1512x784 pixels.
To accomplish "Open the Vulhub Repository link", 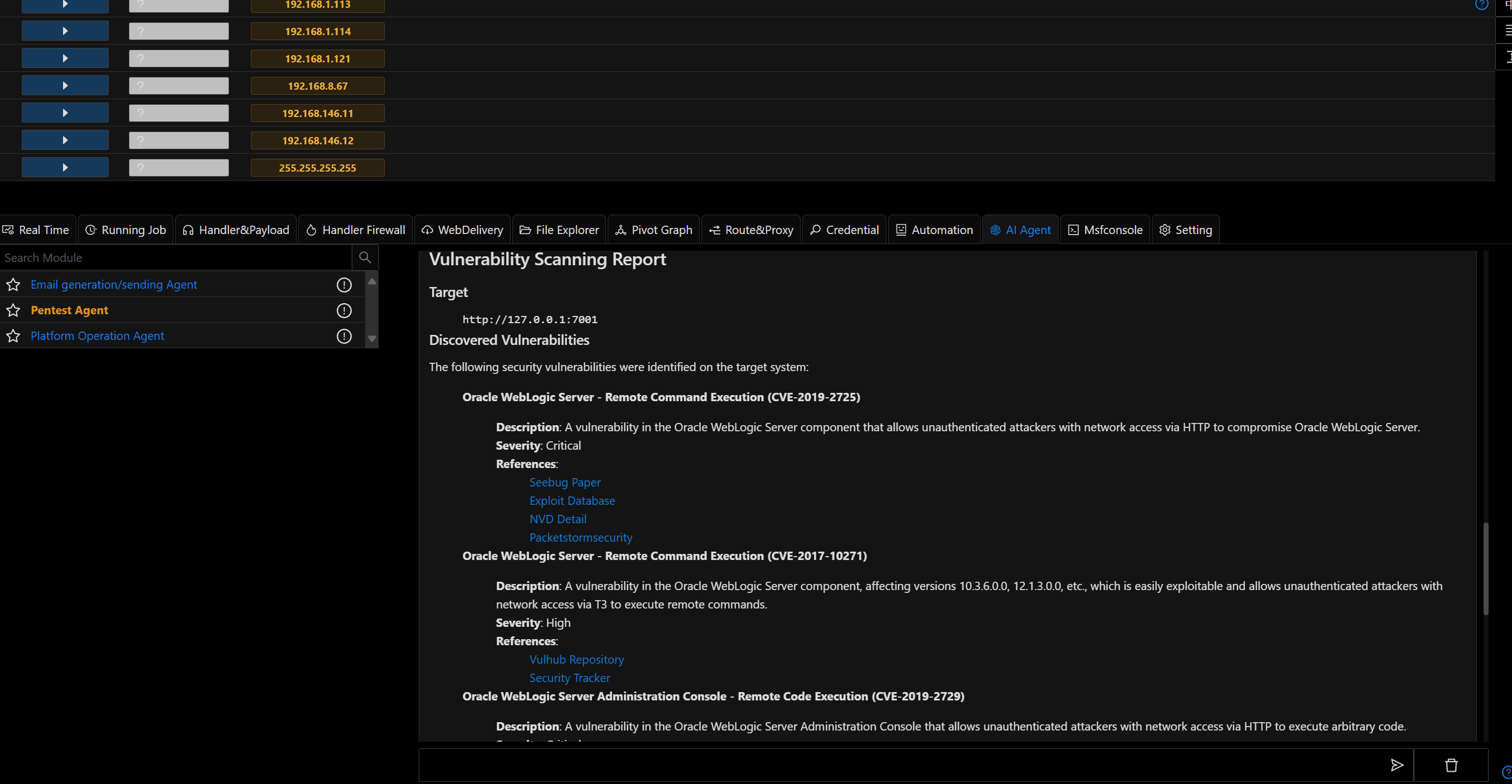I will [576, 660].
